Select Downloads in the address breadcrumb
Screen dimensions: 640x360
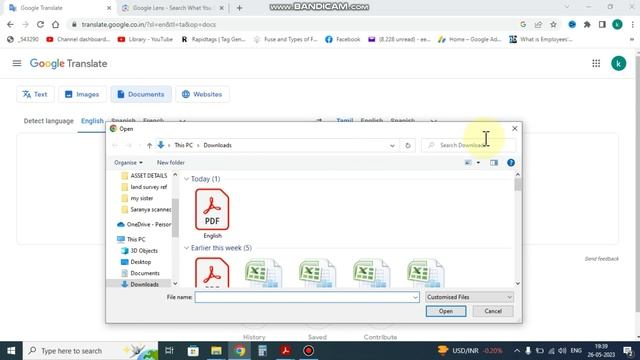[218, 145]
